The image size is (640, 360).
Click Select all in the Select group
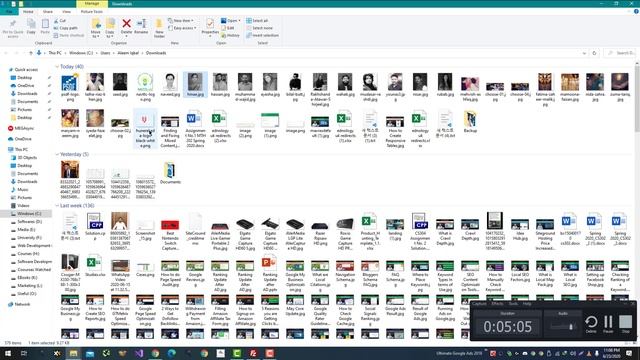click(x=257, y=20)
